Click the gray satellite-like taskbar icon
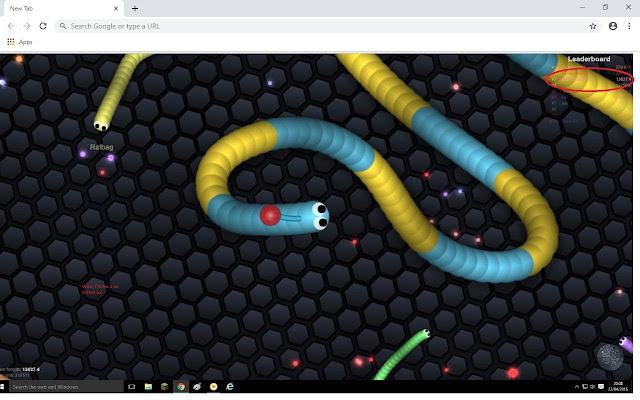 [x=197, y=387]
